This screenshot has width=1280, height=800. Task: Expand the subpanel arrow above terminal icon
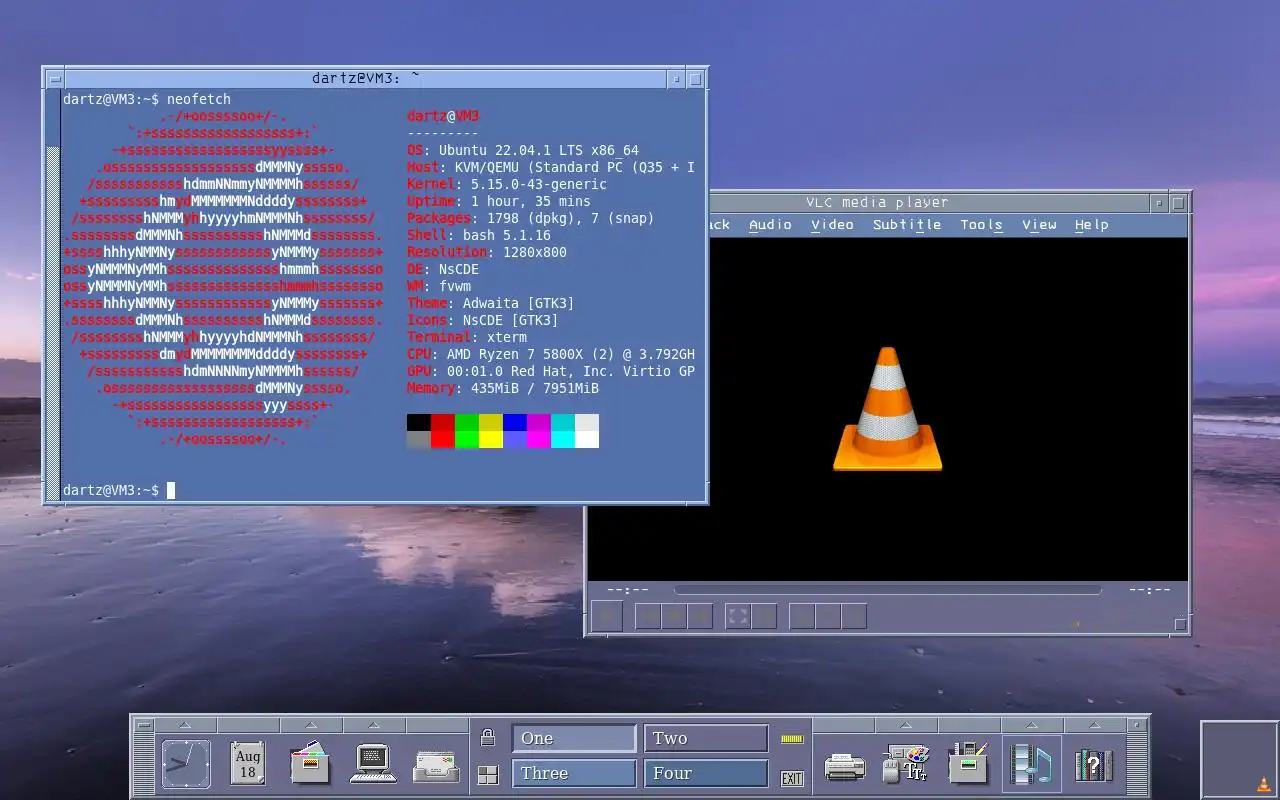coord(373,725)
